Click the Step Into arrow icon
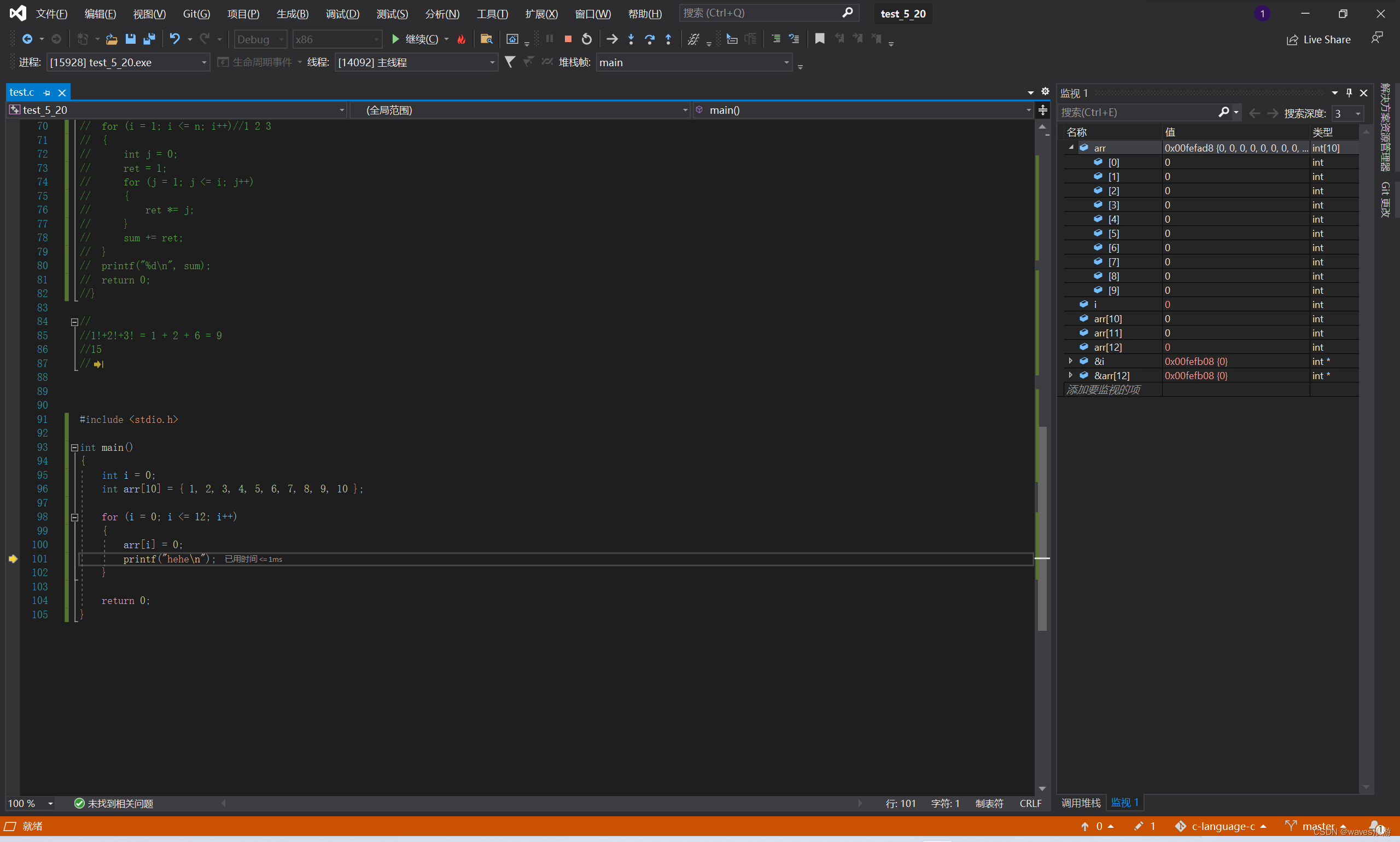 pos(631,39)
